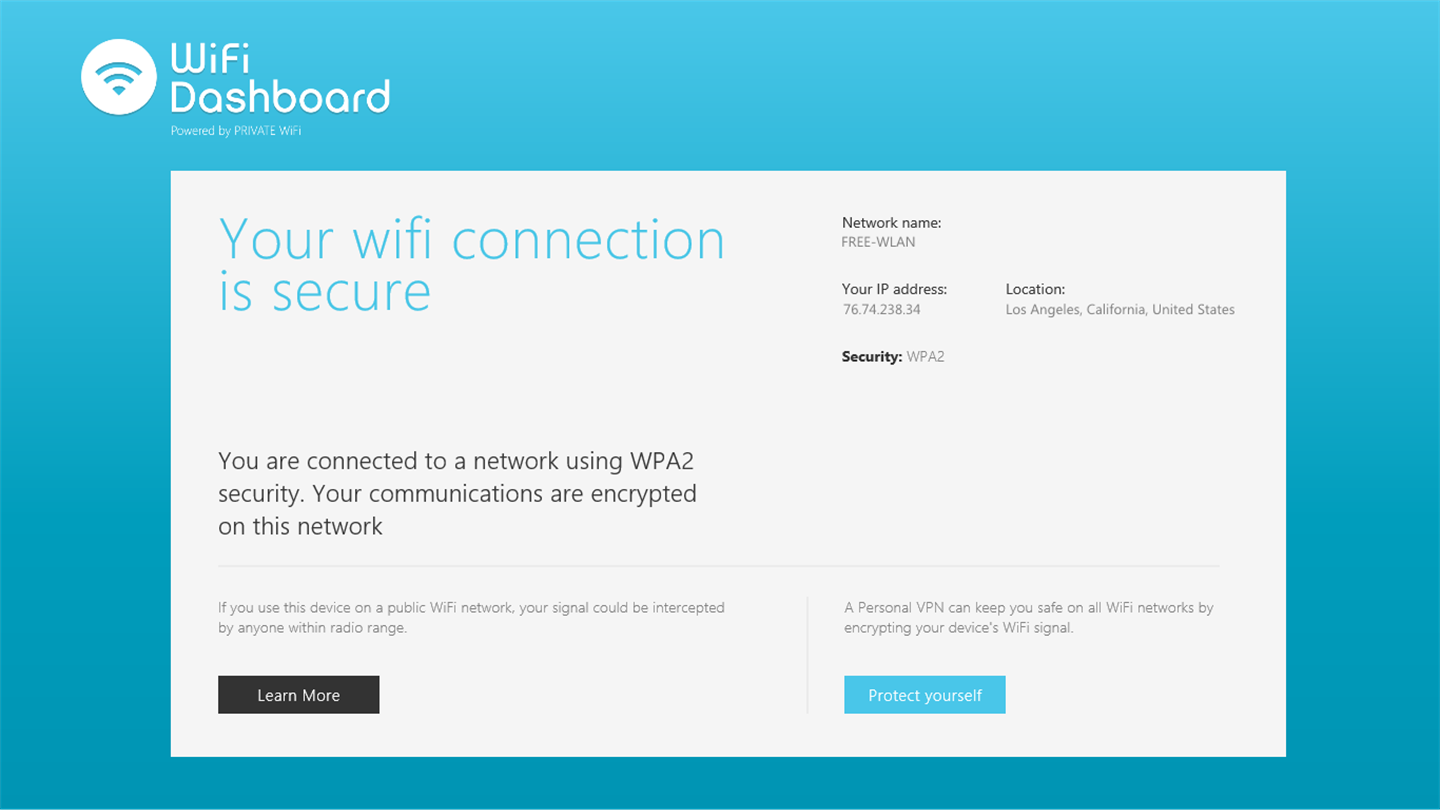This screenshot has width=1440, height=810.
Task: Click the 'Your IP address:' label
Action: [x=894, y=289]
